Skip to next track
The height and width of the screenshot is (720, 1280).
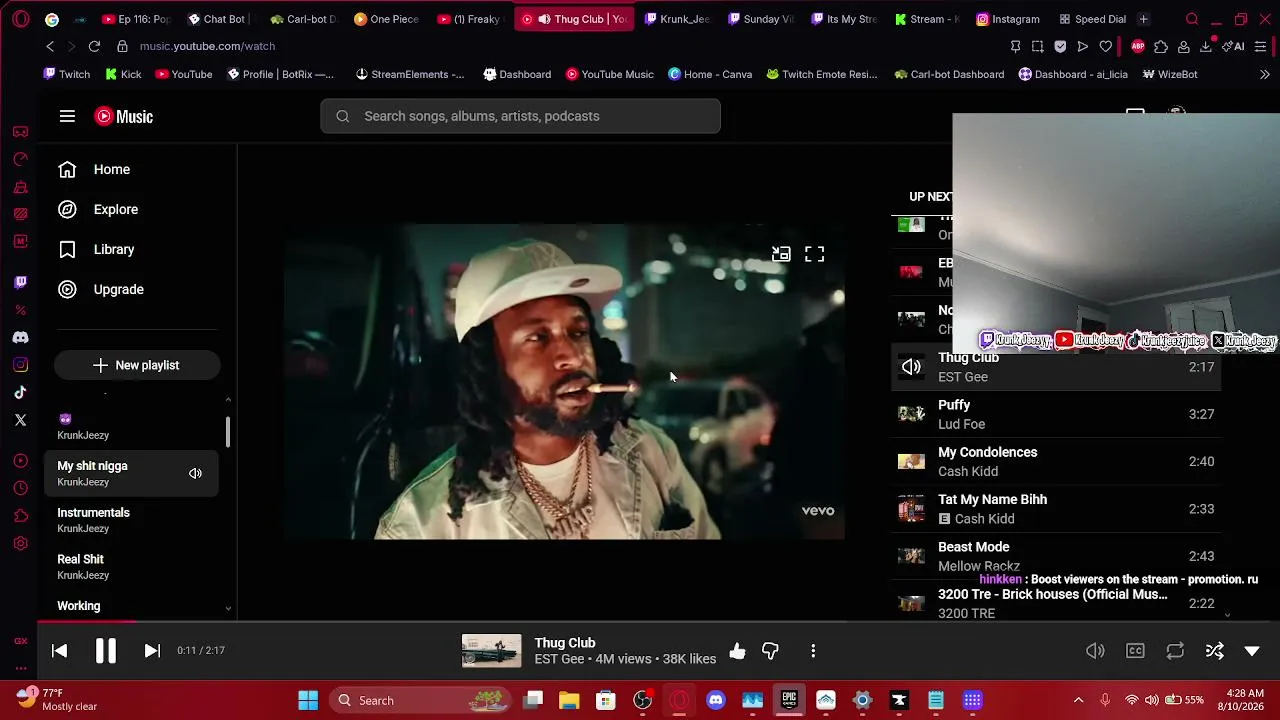pyautogui.click(x=152, y=650)
